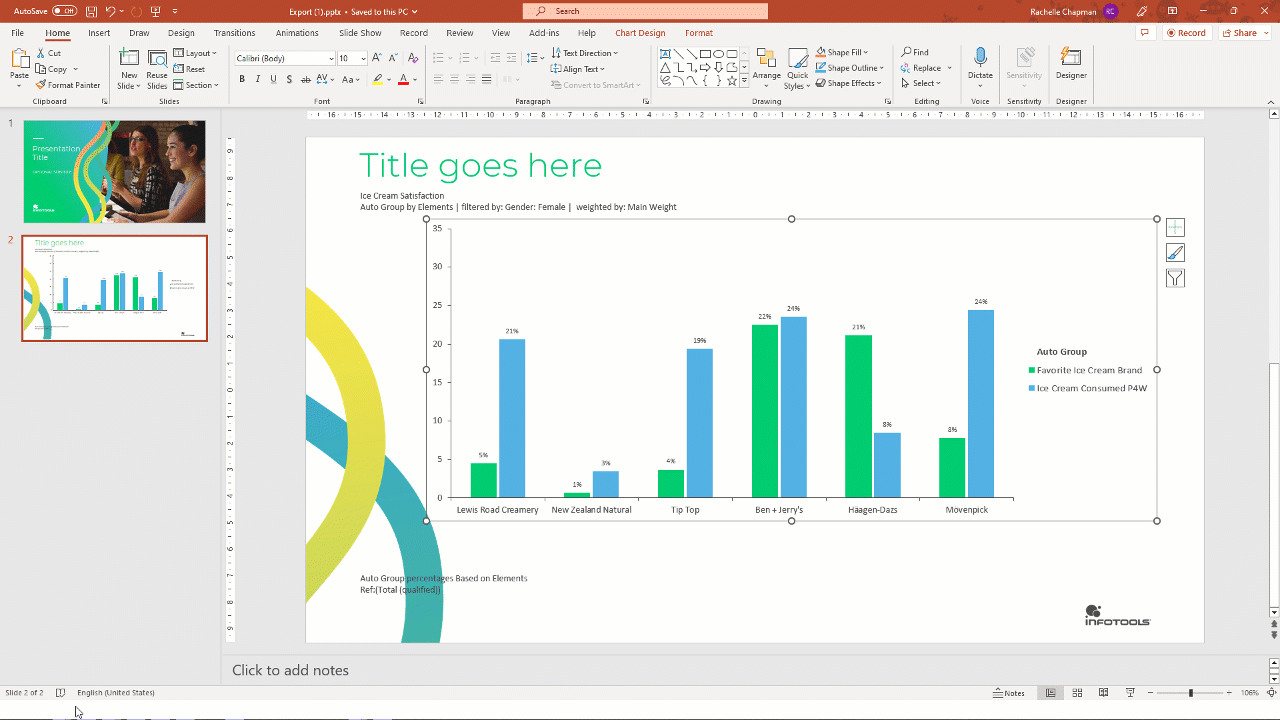Toggle Normal view button
The width and height of the screenshot is (1280, 720).
1051,693
